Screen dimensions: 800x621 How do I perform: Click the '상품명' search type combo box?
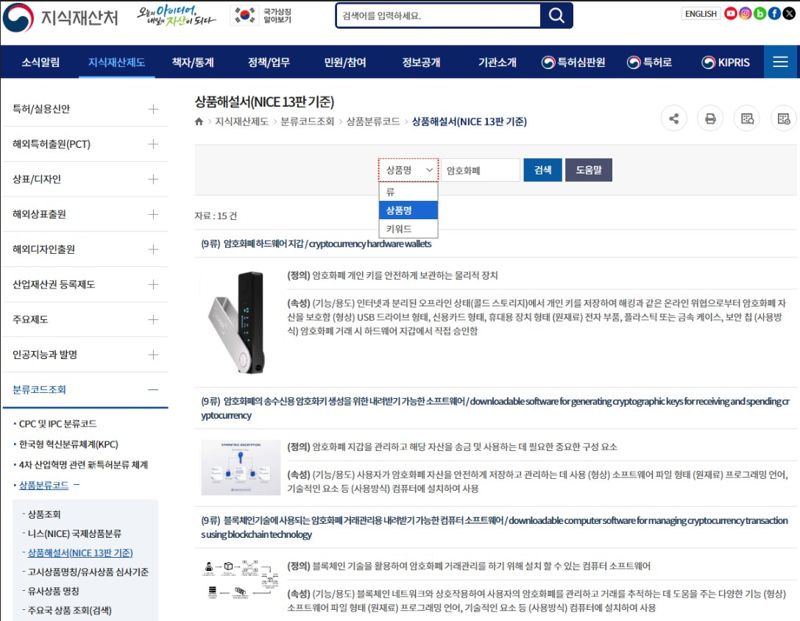tap(408, 170)
